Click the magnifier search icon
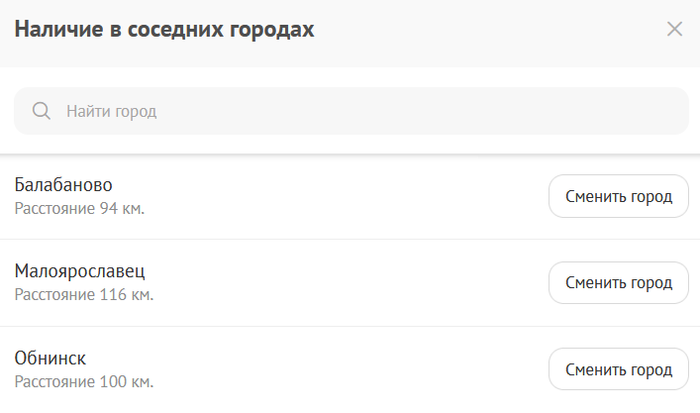Image resolution: width=700 pixels, height=413 pixels. coord(42,111)
